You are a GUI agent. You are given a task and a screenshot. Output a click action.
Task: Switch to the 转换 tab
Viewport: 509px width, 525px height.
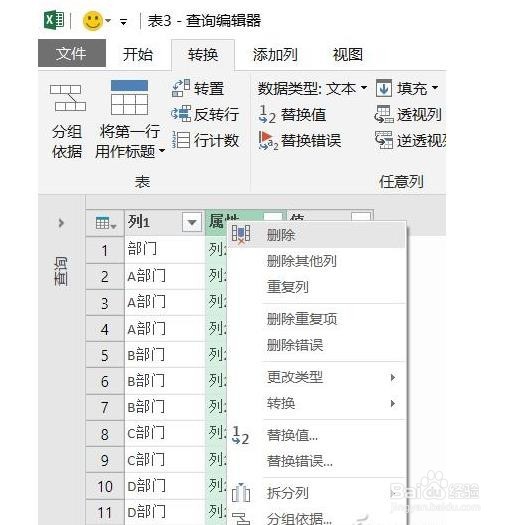pyautogui.click(x=203, y=55)
